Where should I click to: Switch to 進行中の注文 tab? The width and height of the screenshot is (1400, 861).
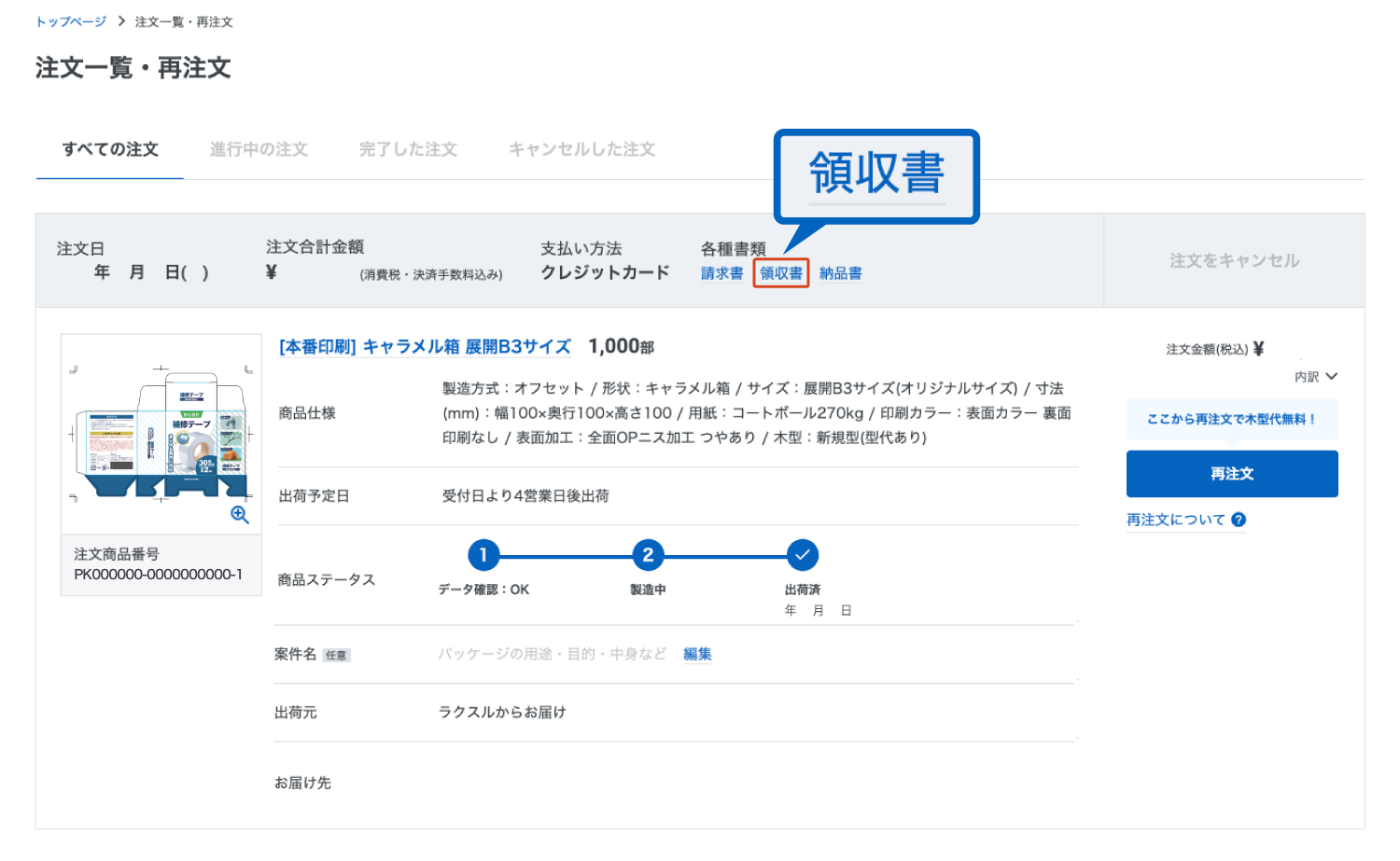pyautogui.click(x=259, y=149)
